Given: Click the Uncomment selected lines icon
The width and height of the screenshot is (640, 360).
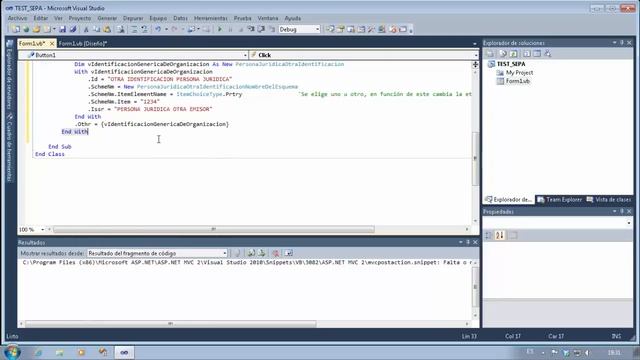Looking at the screenshot, I should point(144,29).
